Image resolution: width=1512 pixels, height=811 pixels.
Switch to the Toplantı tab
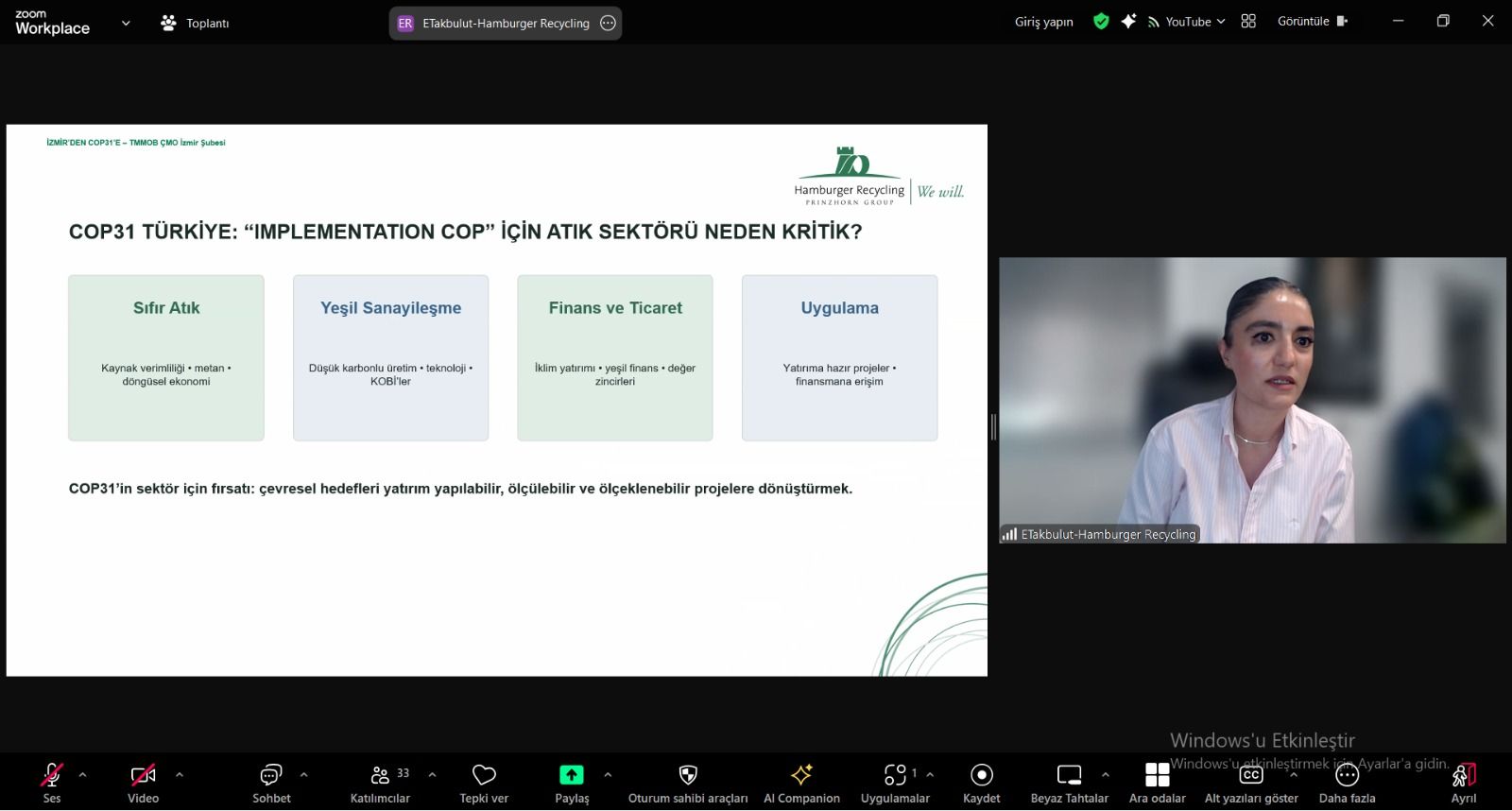coord(195,23)
